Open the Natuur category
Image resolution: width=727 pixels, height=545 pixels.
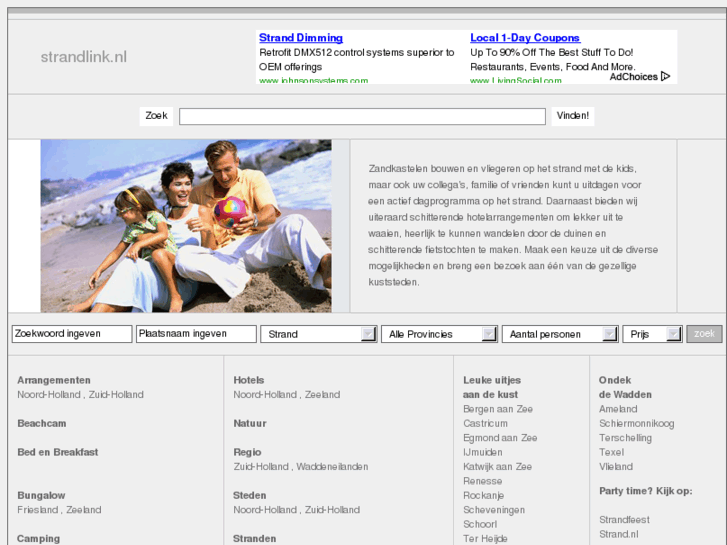250,423
